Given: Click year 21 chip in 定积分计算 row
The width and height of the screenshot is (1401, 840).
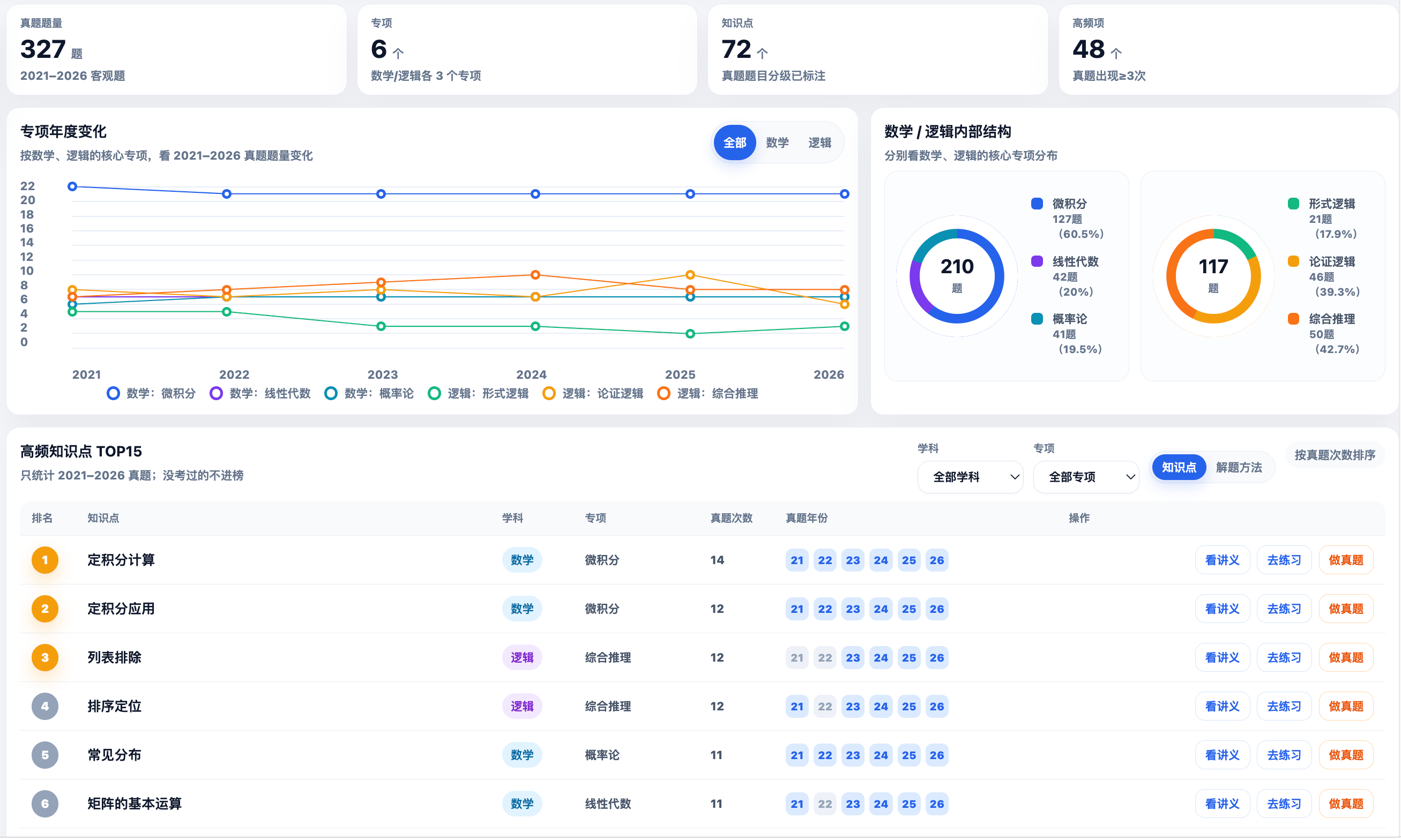Looking at the screenshot, I should tap(798, 560).
